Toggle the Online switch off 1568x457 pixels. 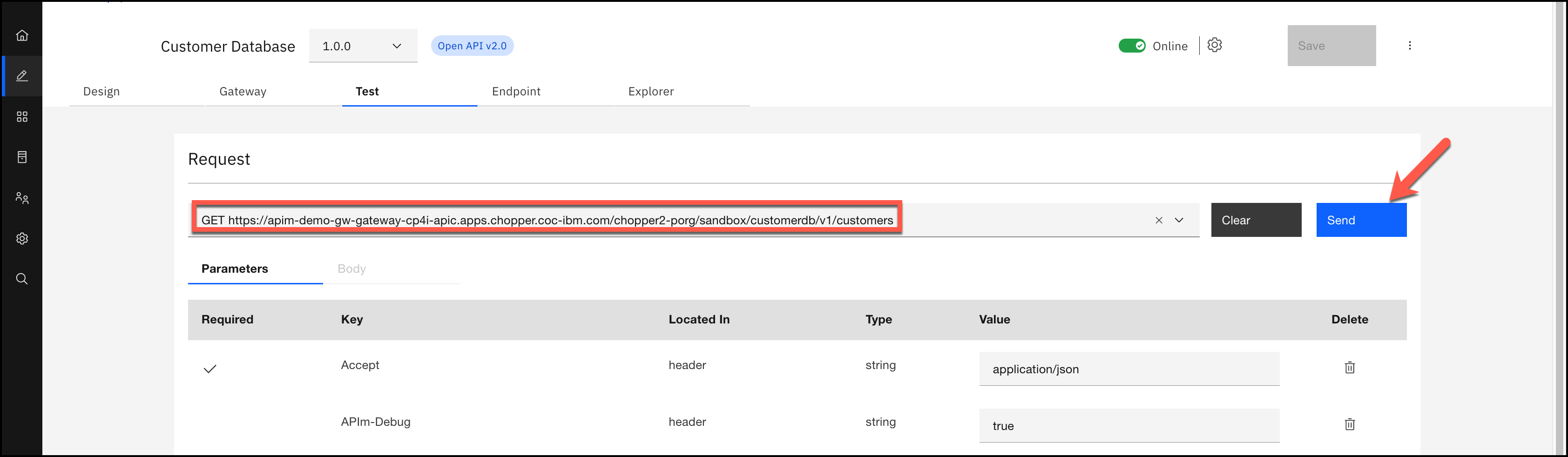pos(1132,46)
